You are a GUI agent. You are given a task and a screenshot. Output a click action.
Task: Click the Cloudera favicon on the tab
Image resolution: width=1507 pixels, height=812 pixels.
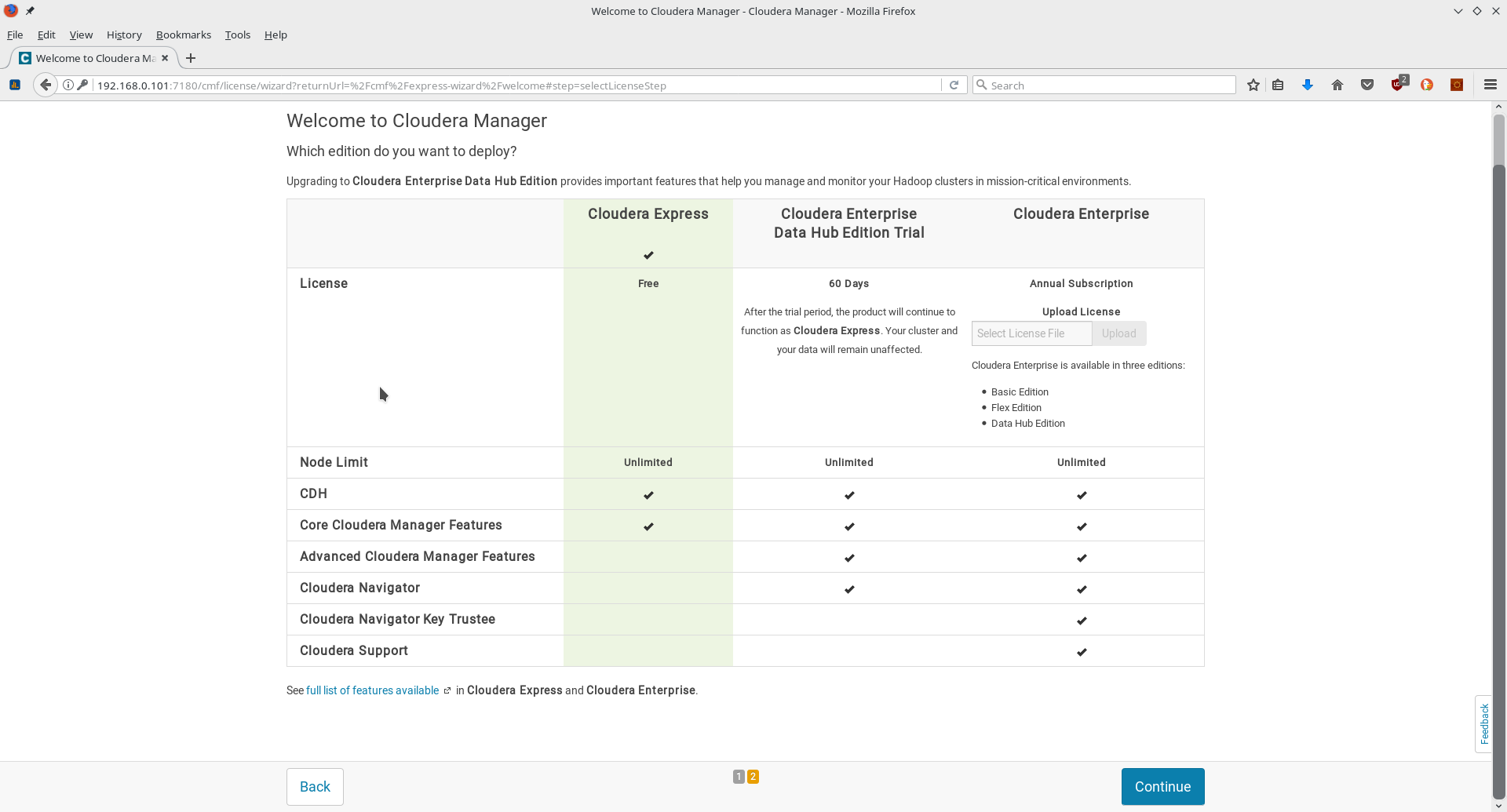point(25,58)
